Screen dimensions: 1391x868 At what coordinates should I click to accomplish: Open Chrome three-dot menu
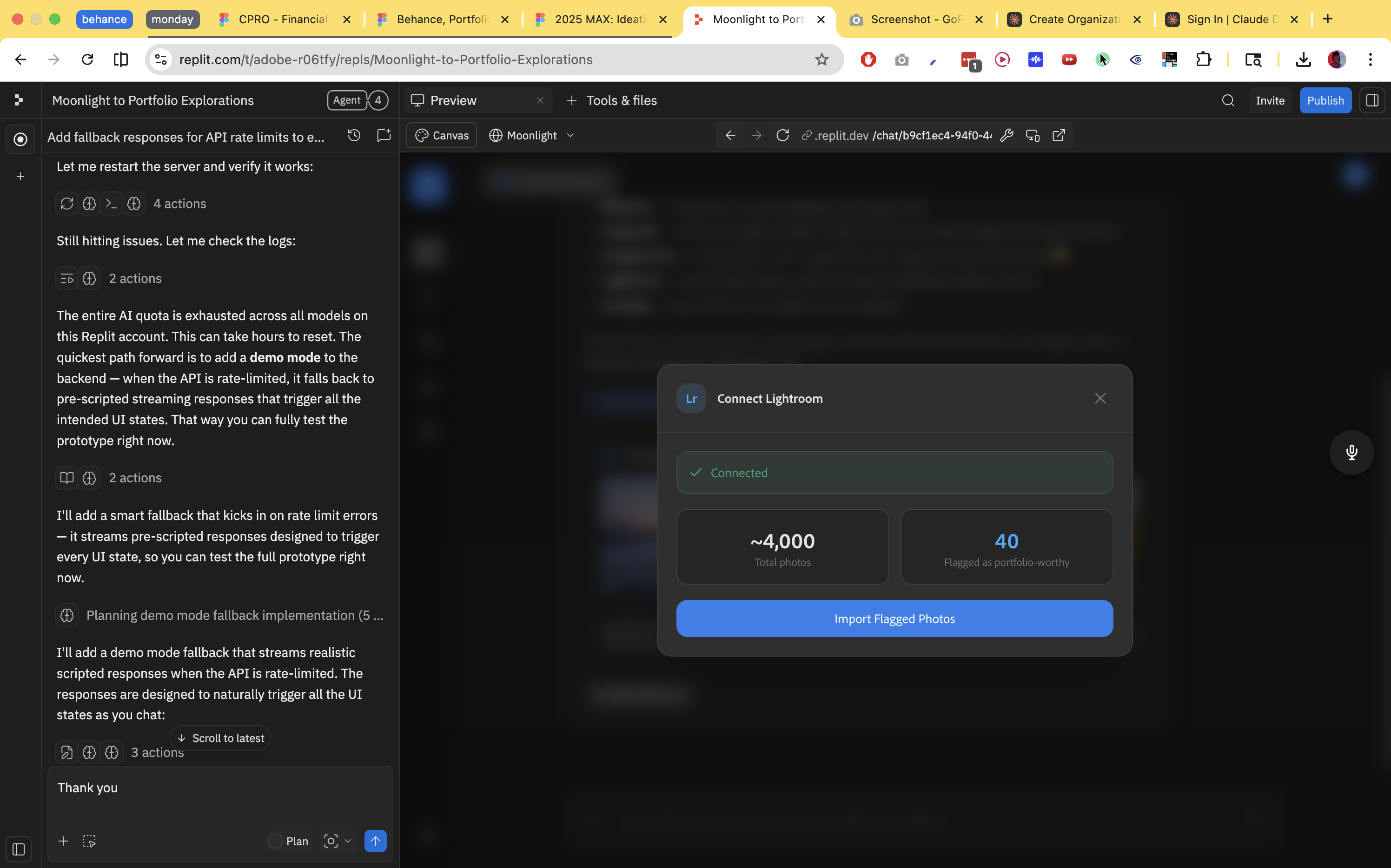1371,59
